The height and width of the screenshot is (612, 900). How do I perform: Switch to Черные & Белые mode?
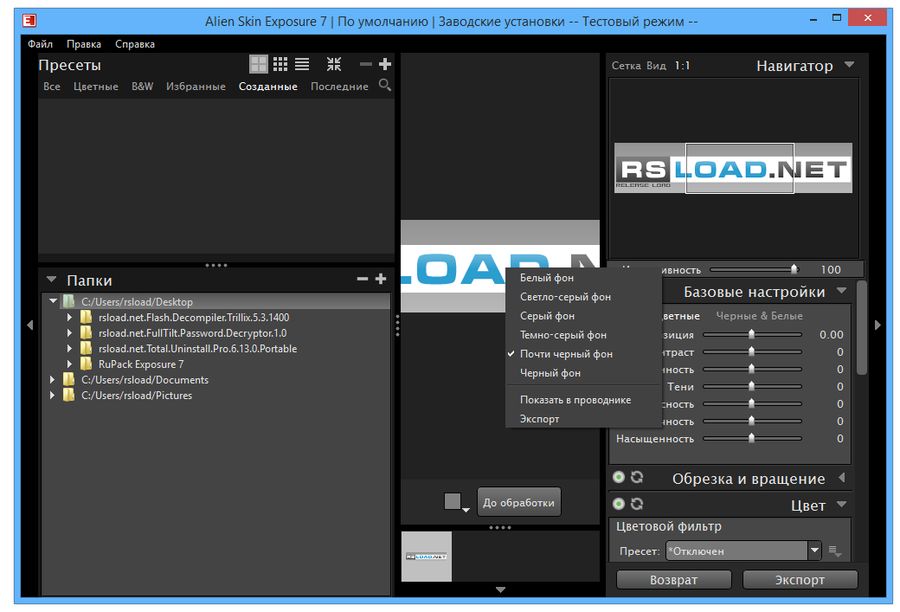[759, 316]
